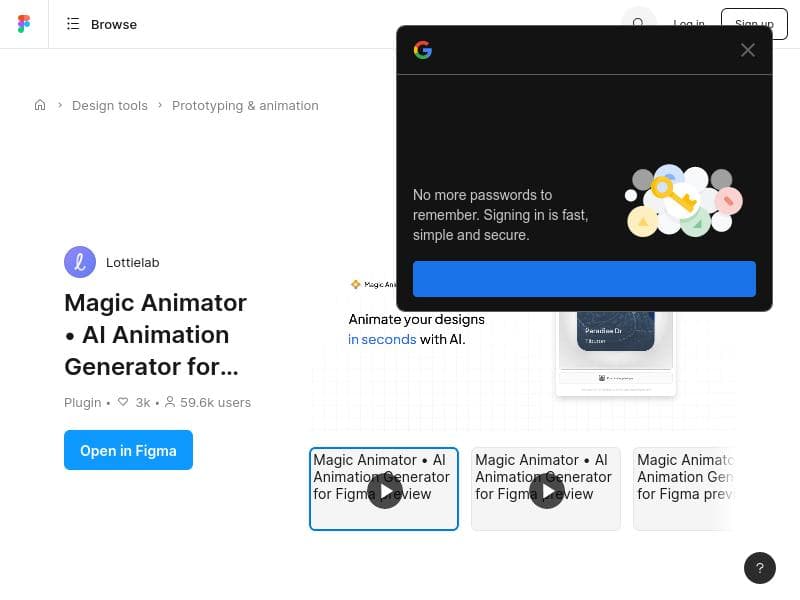The width and height of the screenshot is (800, 600).
Task: Play the middle preview video thumbnail
Action: click(546, 489)
